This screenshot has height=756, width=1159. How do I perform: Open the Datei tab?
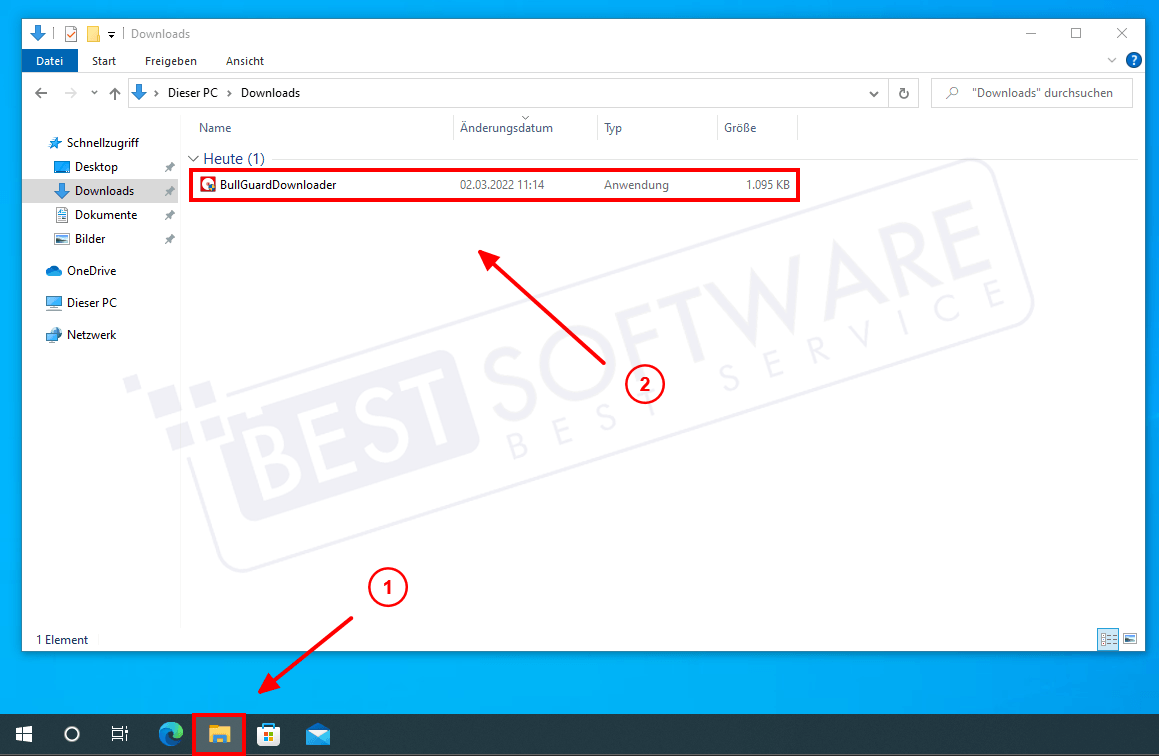[x=49, y=61]
